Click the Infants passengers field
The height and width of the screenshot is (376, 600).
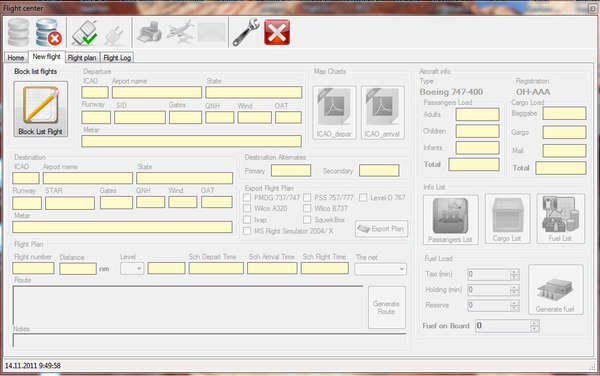coord(478,148)
